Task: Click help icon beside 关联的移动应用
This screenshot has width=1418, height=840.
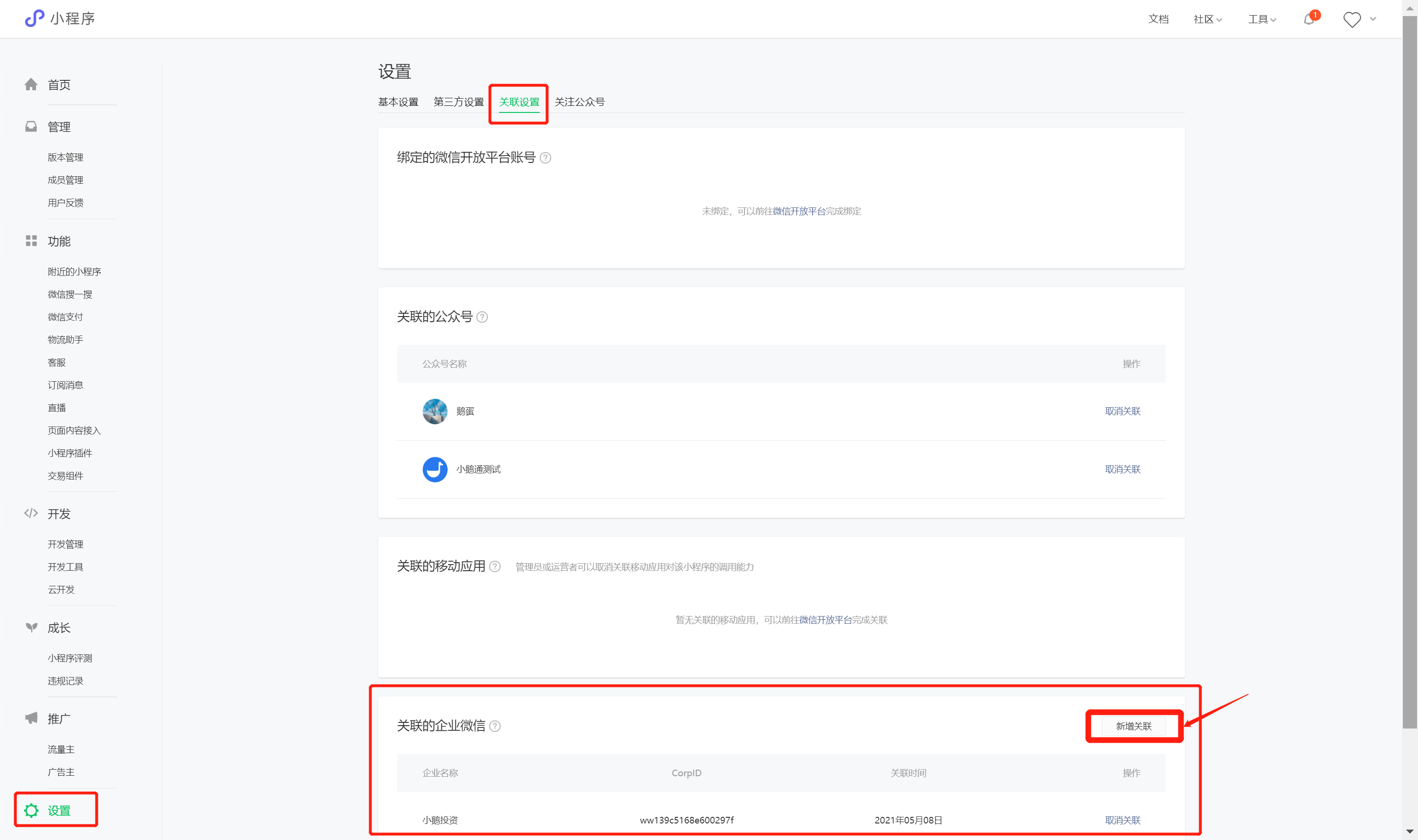Action: 495,566
